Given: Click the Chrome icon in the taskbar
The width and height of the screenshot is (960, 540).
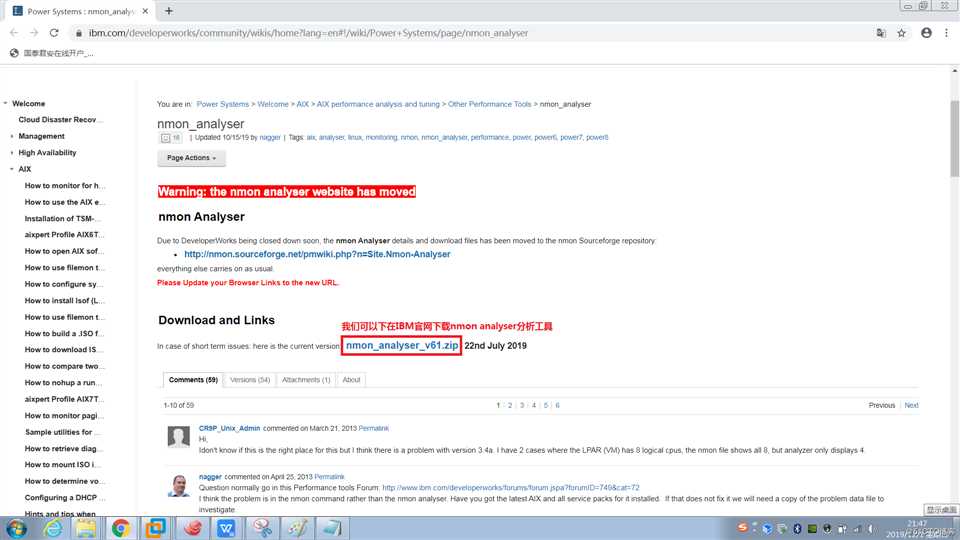Looking at the screenshot, I should point(121,528).
